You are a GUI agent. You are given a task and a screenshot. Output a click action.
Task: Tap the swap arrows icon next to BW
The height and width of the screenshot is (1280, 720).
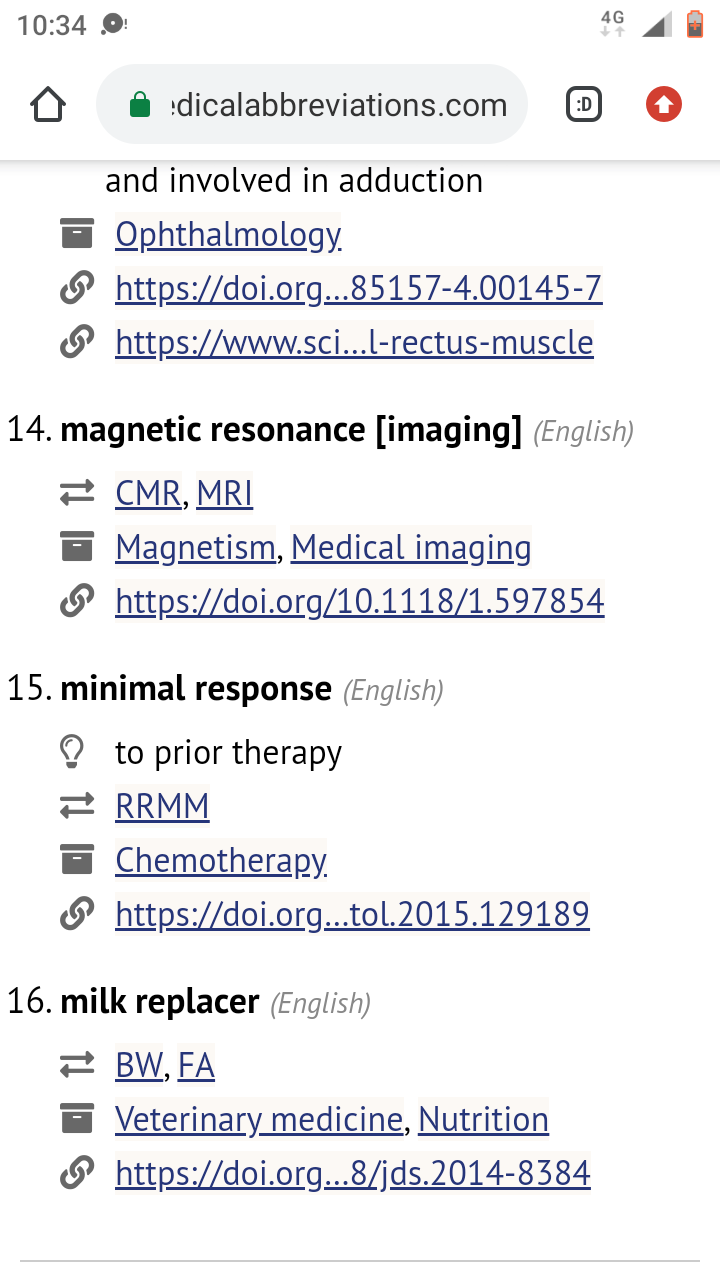[x=77, y=1065]
